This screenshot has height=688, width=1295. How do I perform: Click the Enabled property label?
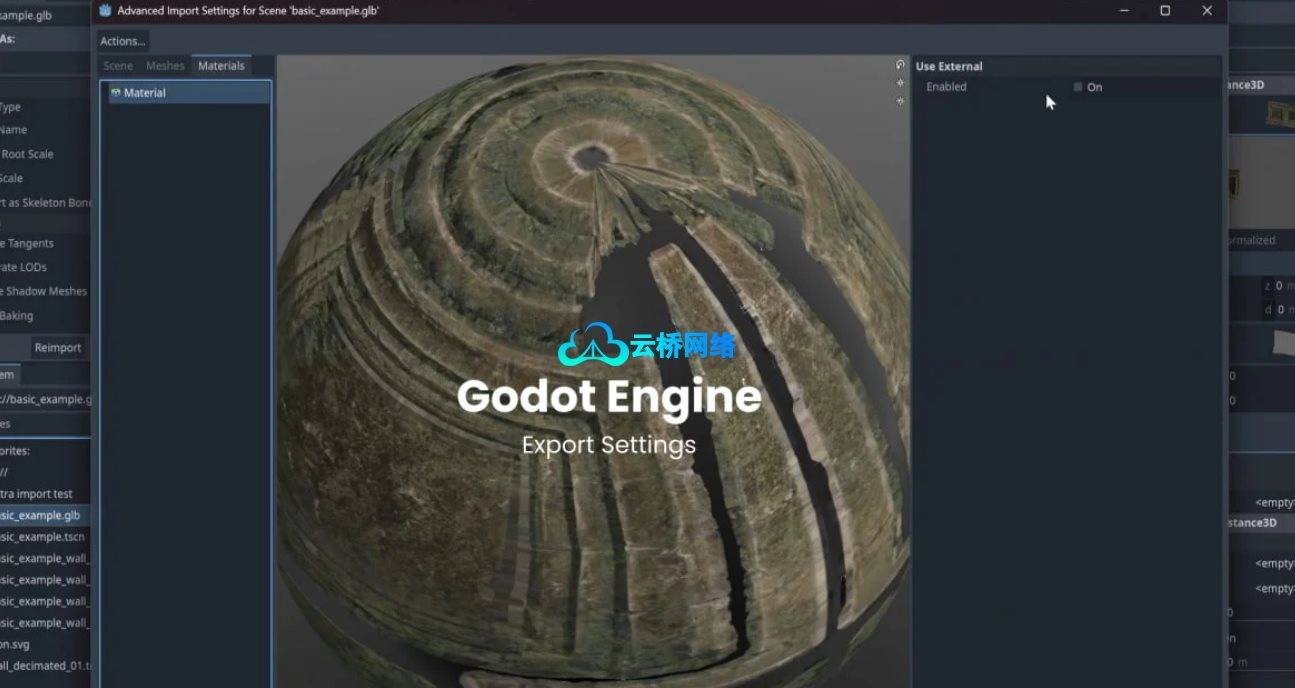pos(946,87)
